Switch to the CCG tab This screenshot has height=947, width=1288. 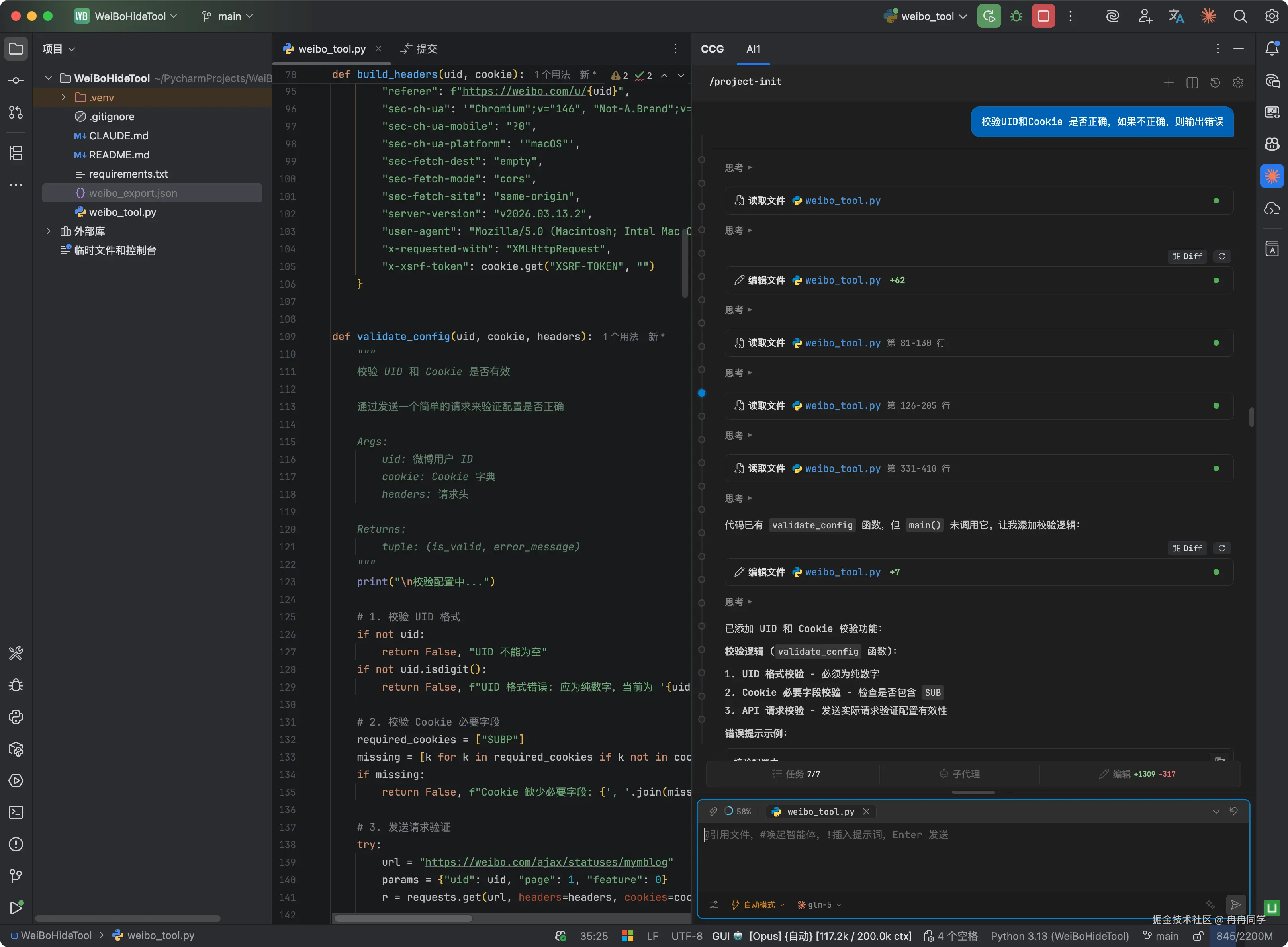coord(712,49)
